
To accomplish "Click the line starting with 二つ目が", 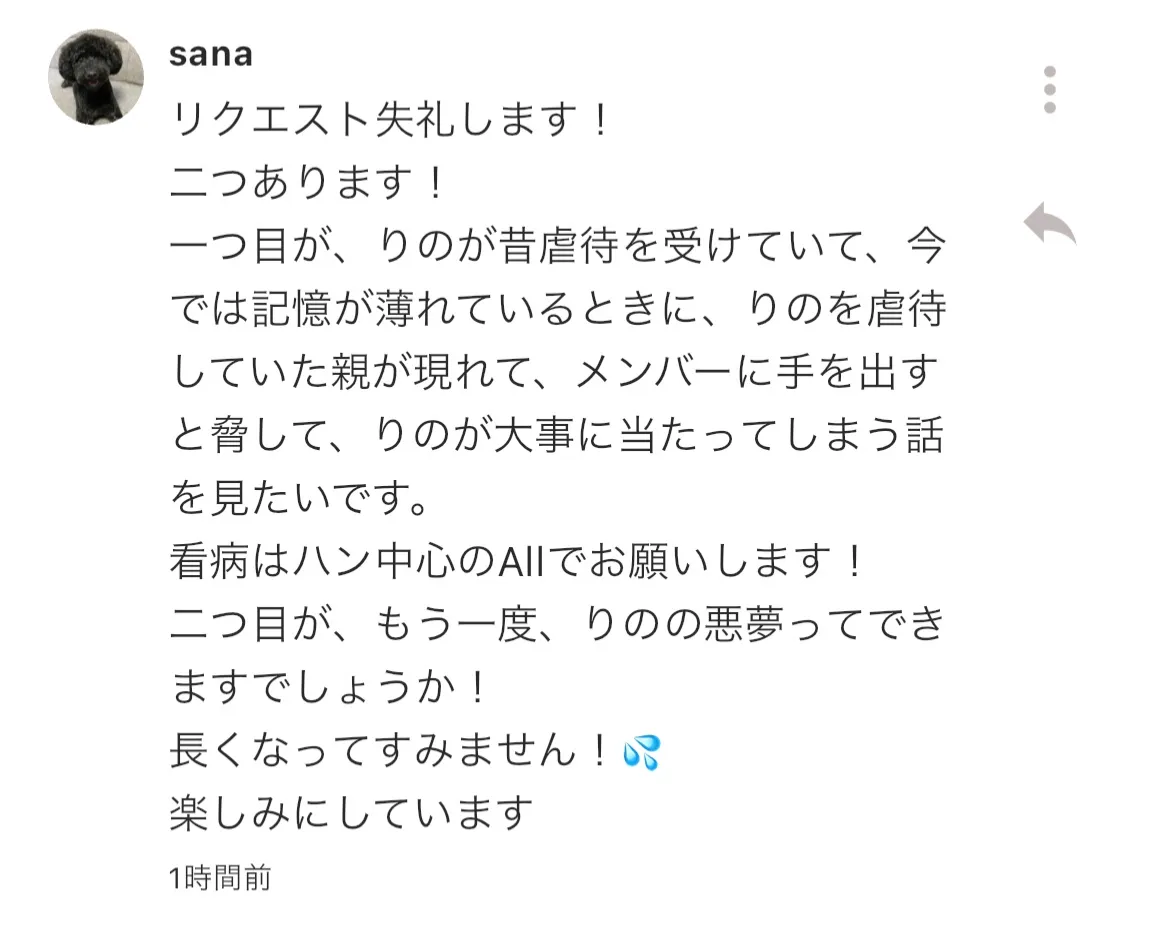I will coord(557,626).
